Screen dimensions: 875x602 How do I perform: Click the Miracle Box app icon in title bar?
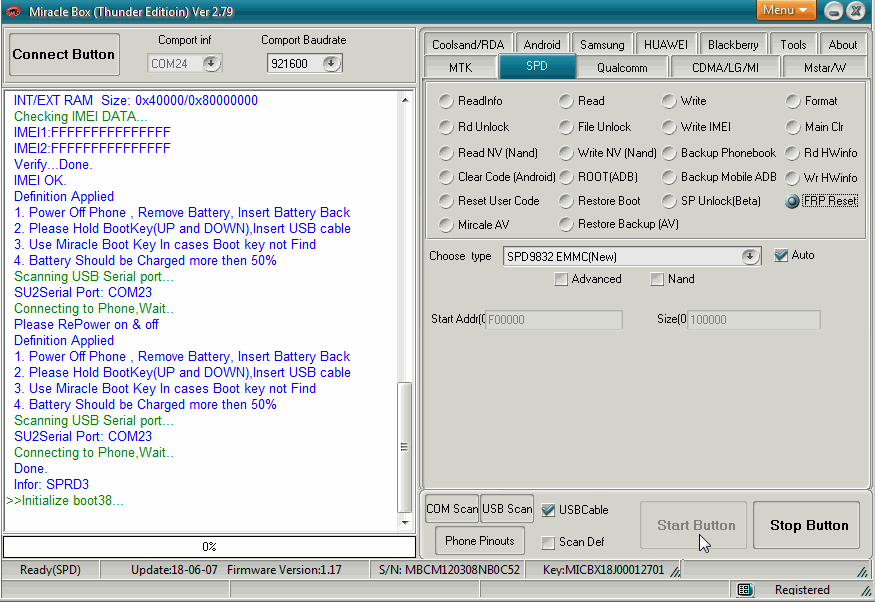tap(13, 11)
